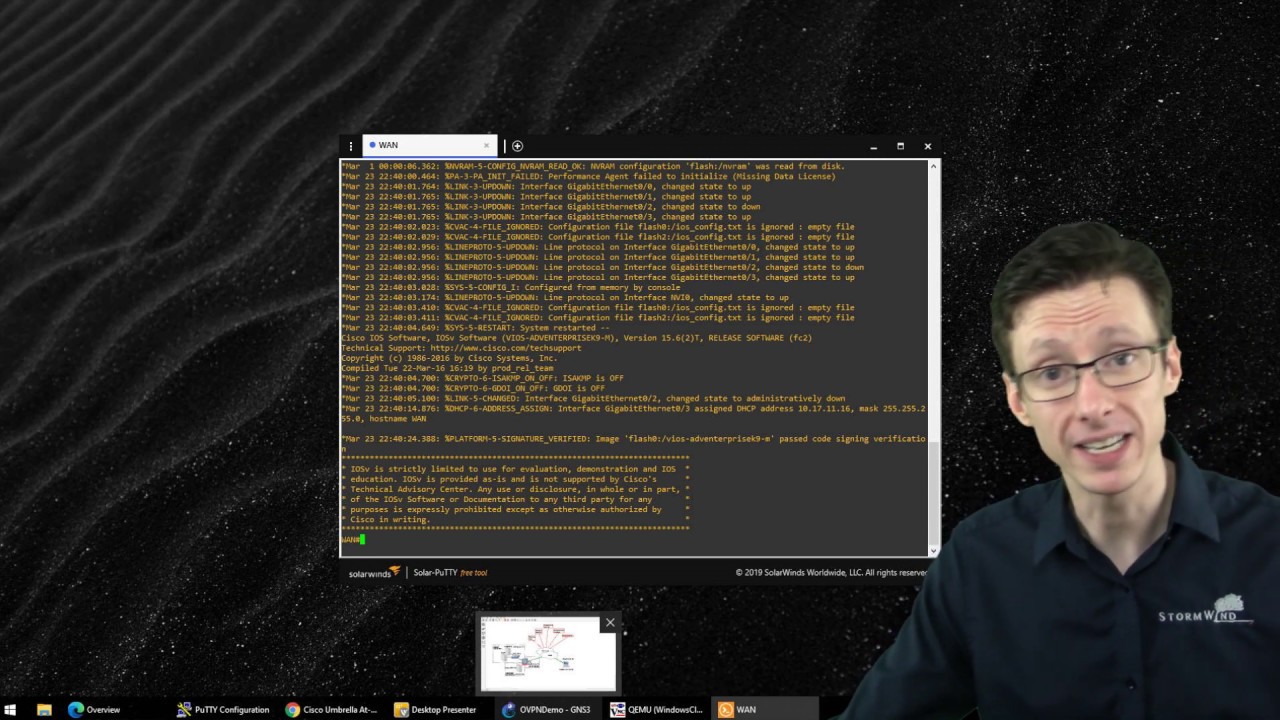
Task: Click the SolarWinds logo in footer
Action: 374,572
